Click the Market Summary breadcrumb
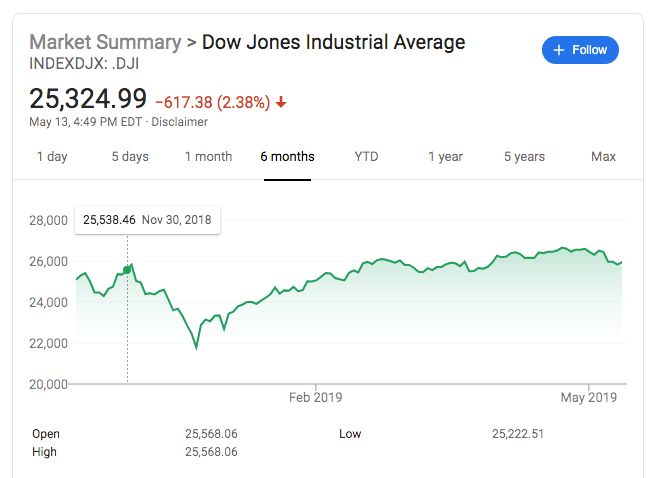The image size is (658, 478). click(105, 42)
